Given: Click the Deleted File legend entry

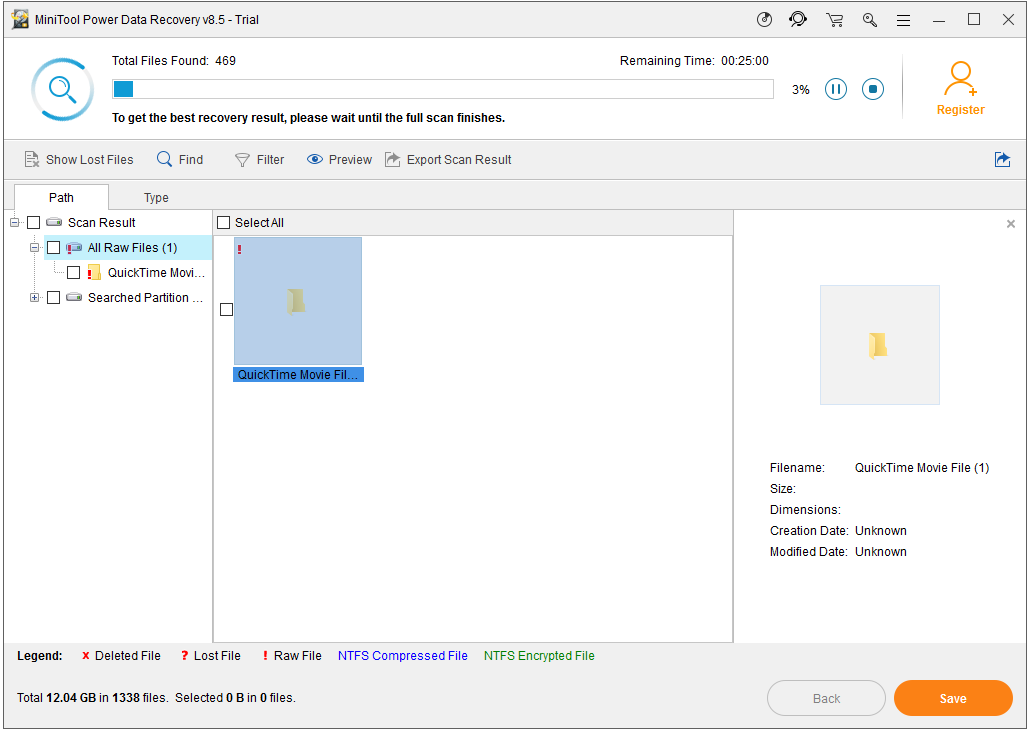Looking at the screenshot, I should tap(121, 655).
